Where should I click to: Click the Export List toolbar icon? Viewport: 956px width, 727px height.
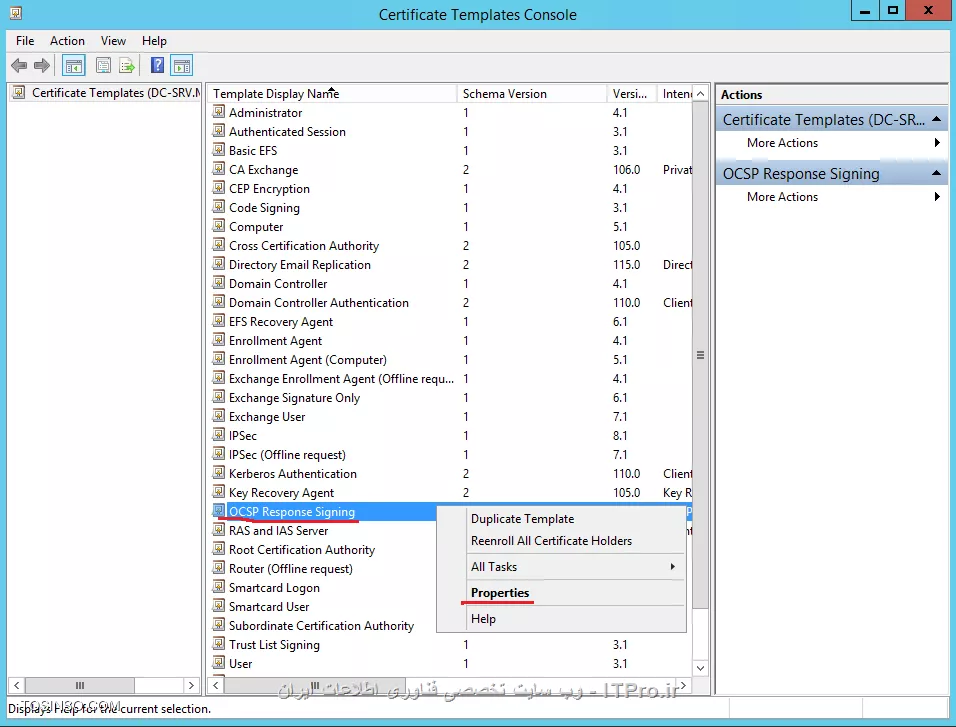[127, 65]
